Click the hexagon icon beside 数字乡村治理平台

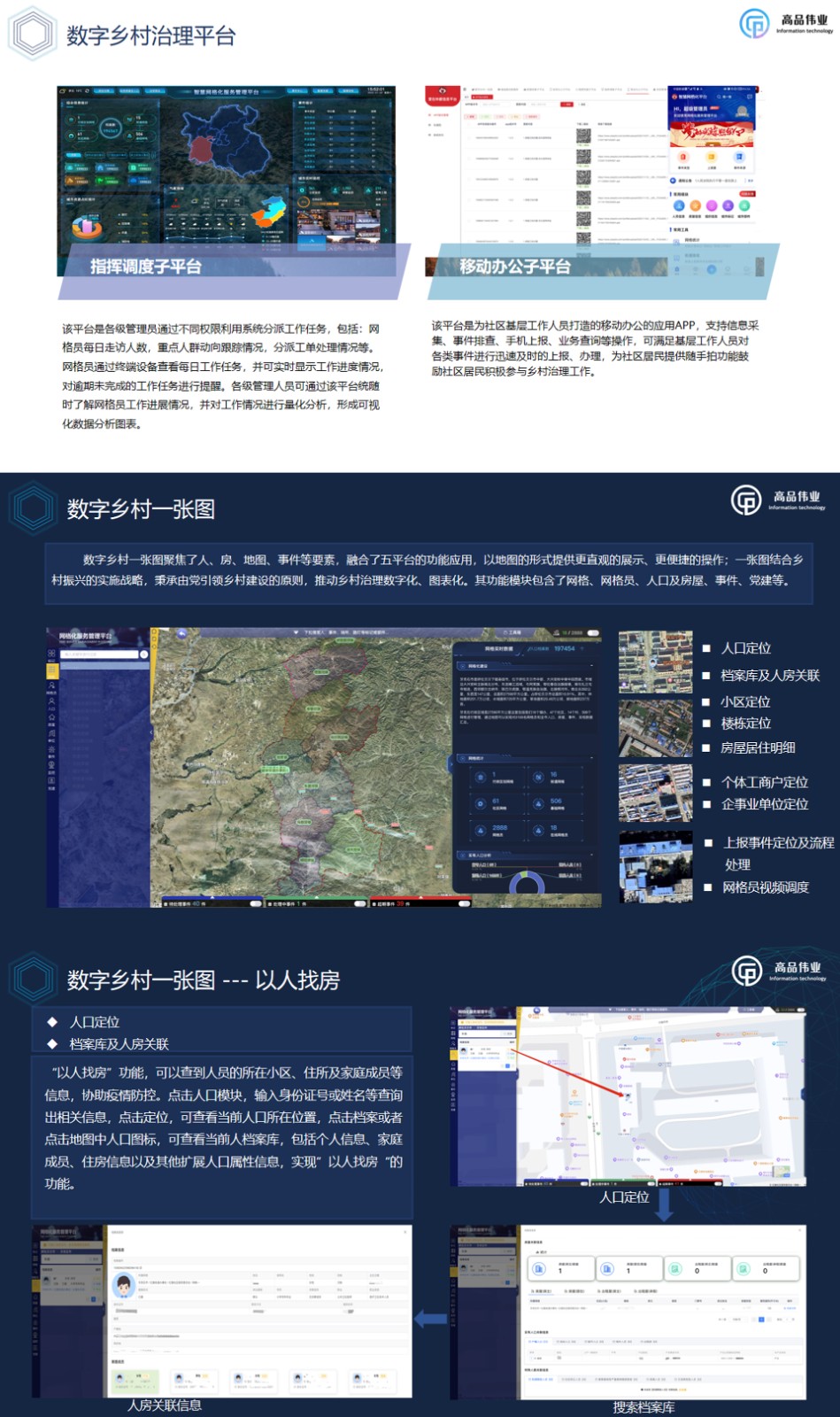[33, 34]
